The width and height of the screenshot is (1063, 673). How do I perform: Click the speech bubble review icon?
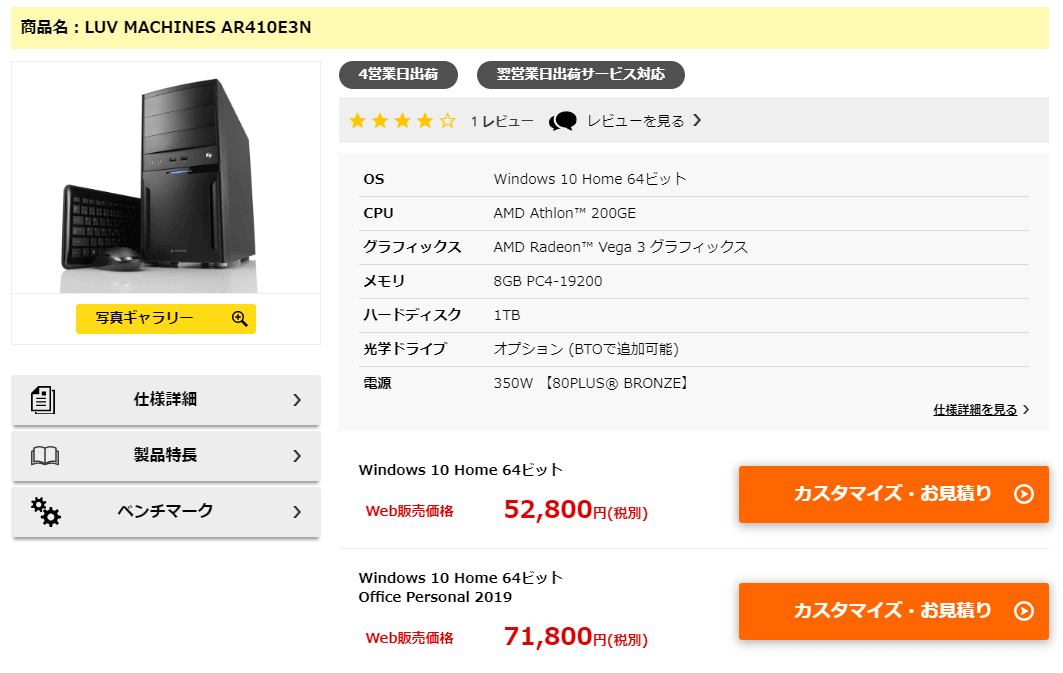(563, 121)
